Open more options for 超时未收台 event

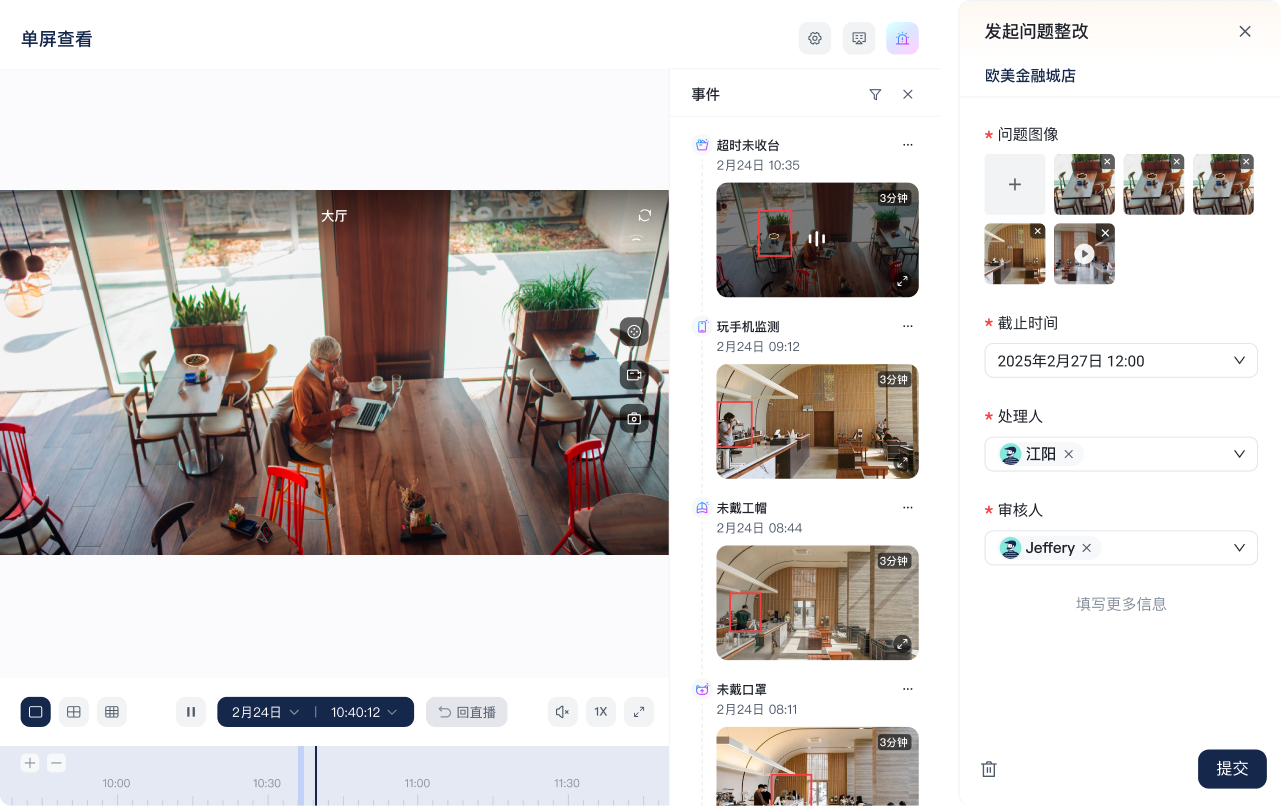point(907,145)
